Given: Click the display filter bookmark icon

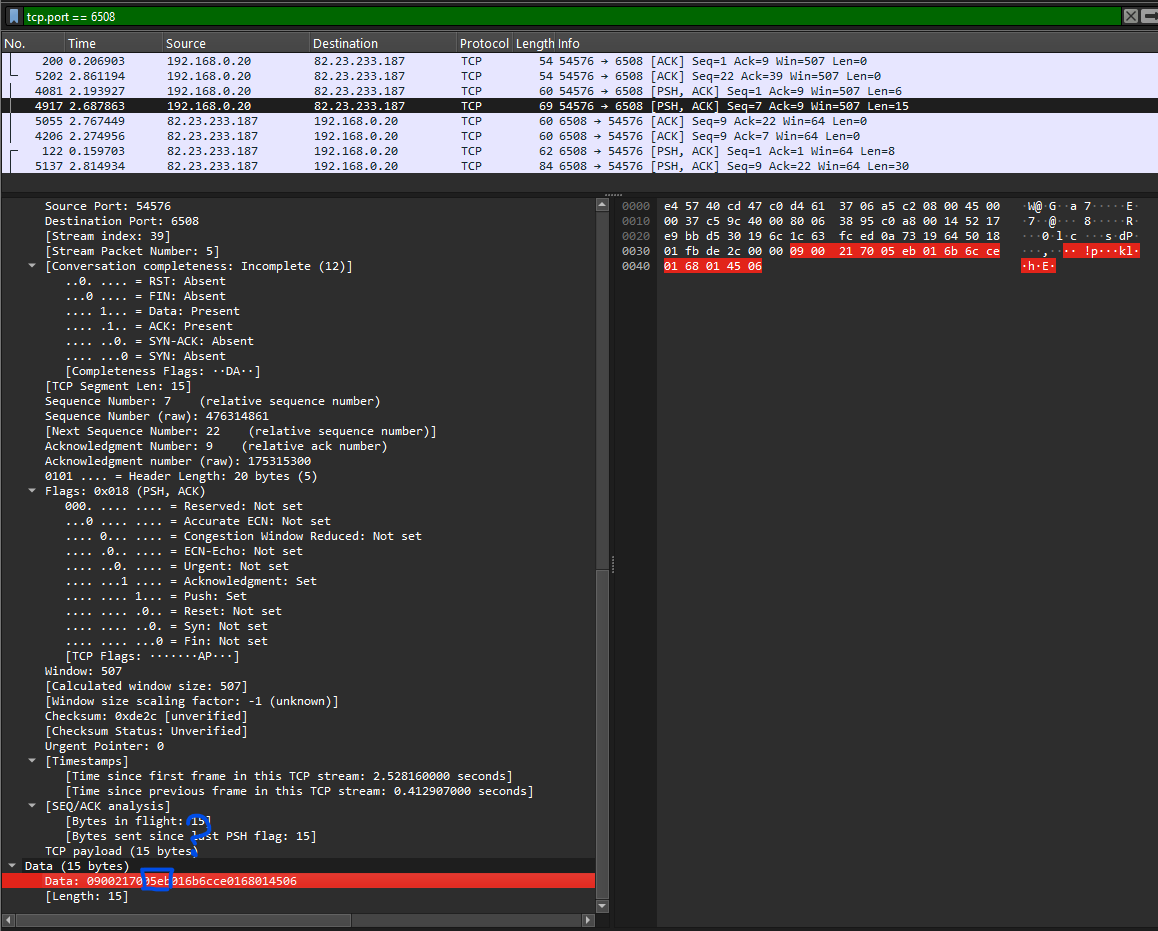Looking at the screenshot, I should click(x=13, y=16).
